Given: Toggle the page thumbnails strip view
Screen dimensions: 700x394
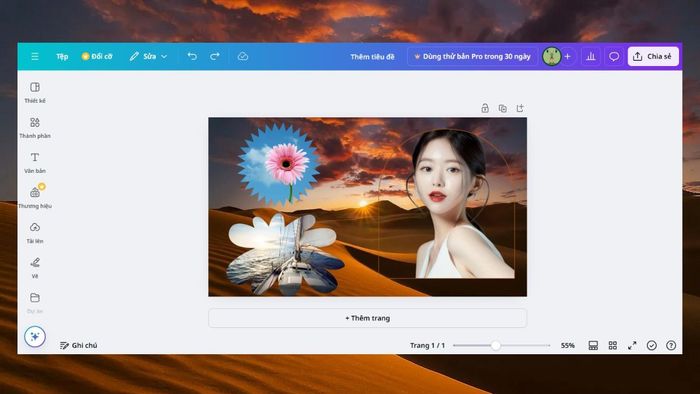Looking at the screenshot, I should [593, 345].
